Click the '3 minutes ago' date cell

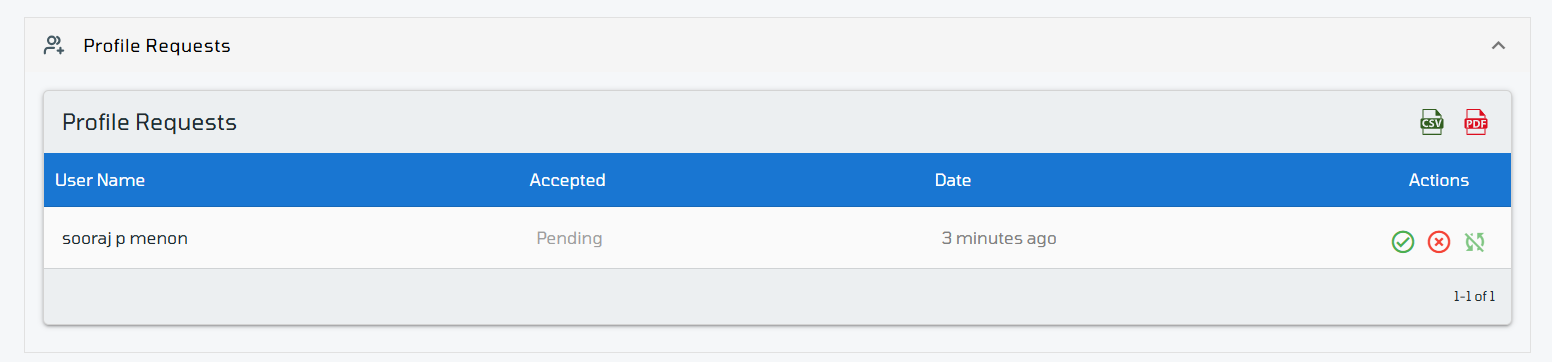click(999, 239)
